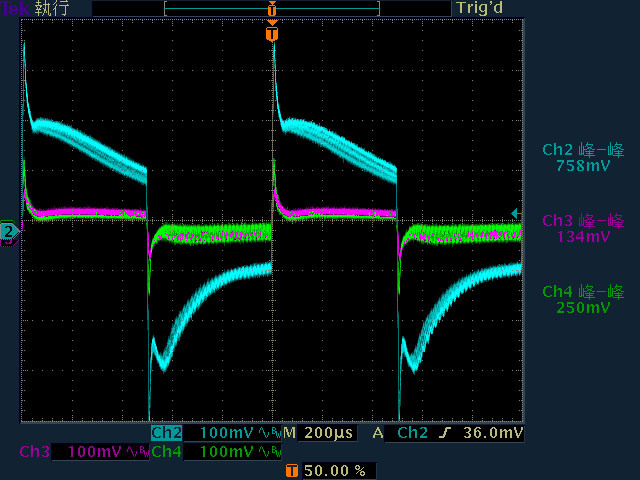Screen dimensions: 640x480
Task: Click the highlighted Ch2 channel label
Action: click(x=167, y=433)
